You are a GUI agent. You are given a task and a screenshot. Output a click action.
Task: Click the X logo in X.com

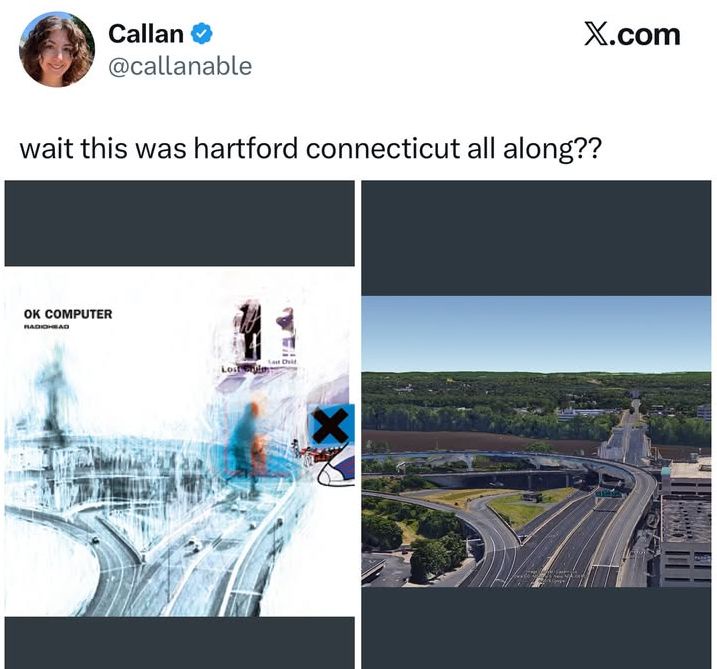click(x=595, y=35)
